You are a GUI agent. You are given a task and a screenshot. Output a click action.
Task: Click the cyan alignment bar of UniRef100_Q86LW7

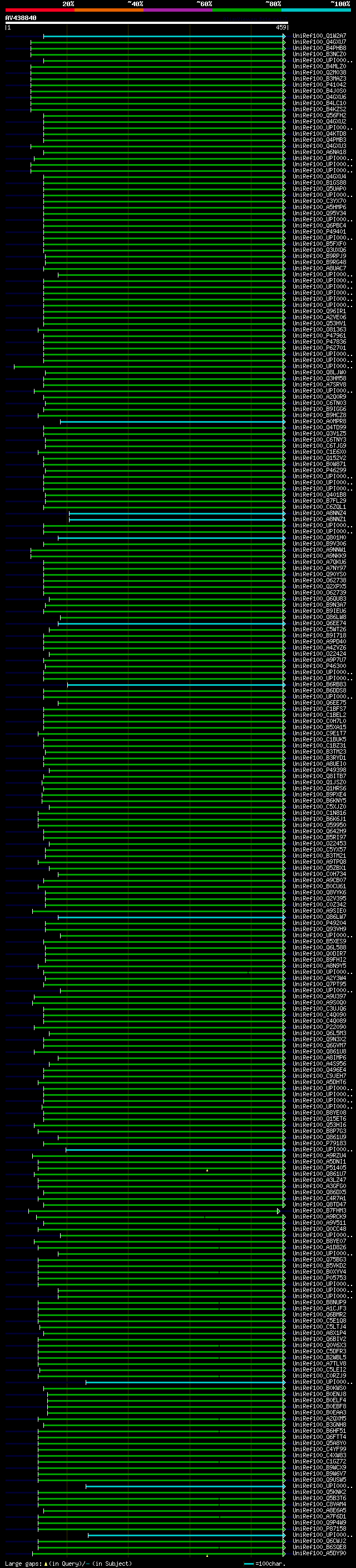[171, 917]
